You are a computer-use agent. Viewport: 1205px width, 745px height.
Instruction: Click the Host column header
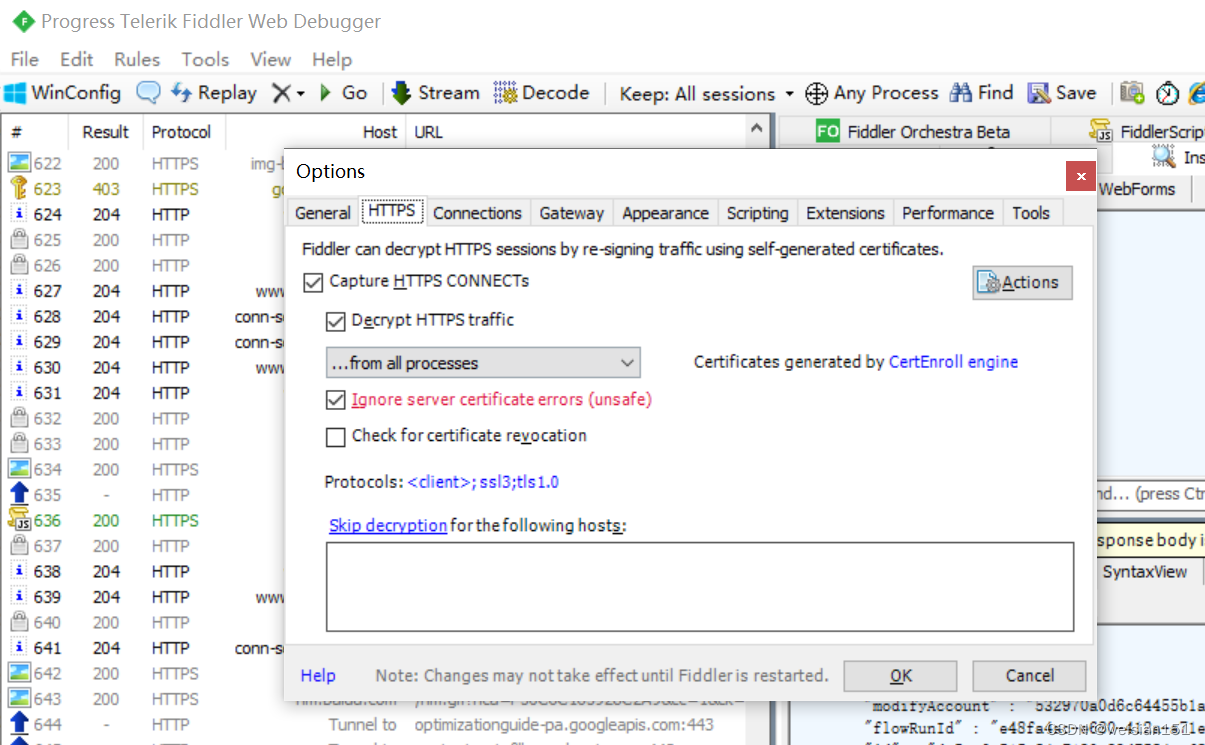tap(380, 132)
